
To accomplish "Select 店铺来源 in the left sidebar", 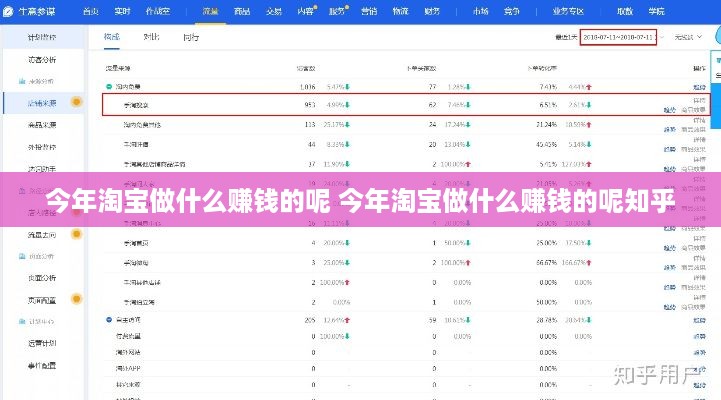I will 42,103.
